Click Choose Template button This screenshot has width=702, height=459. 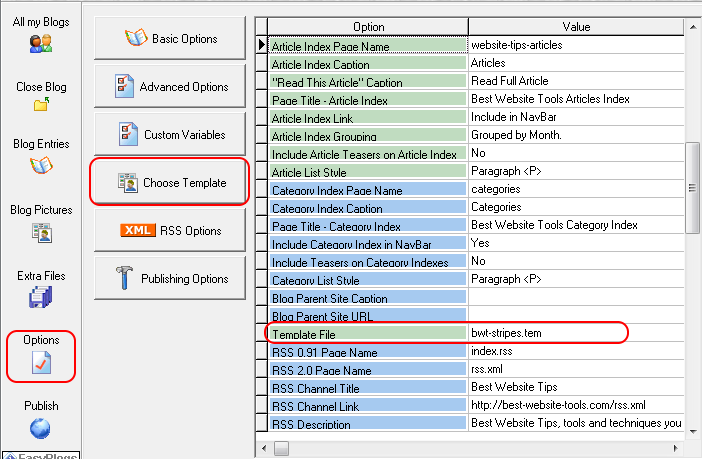click(x=169, y=183)
